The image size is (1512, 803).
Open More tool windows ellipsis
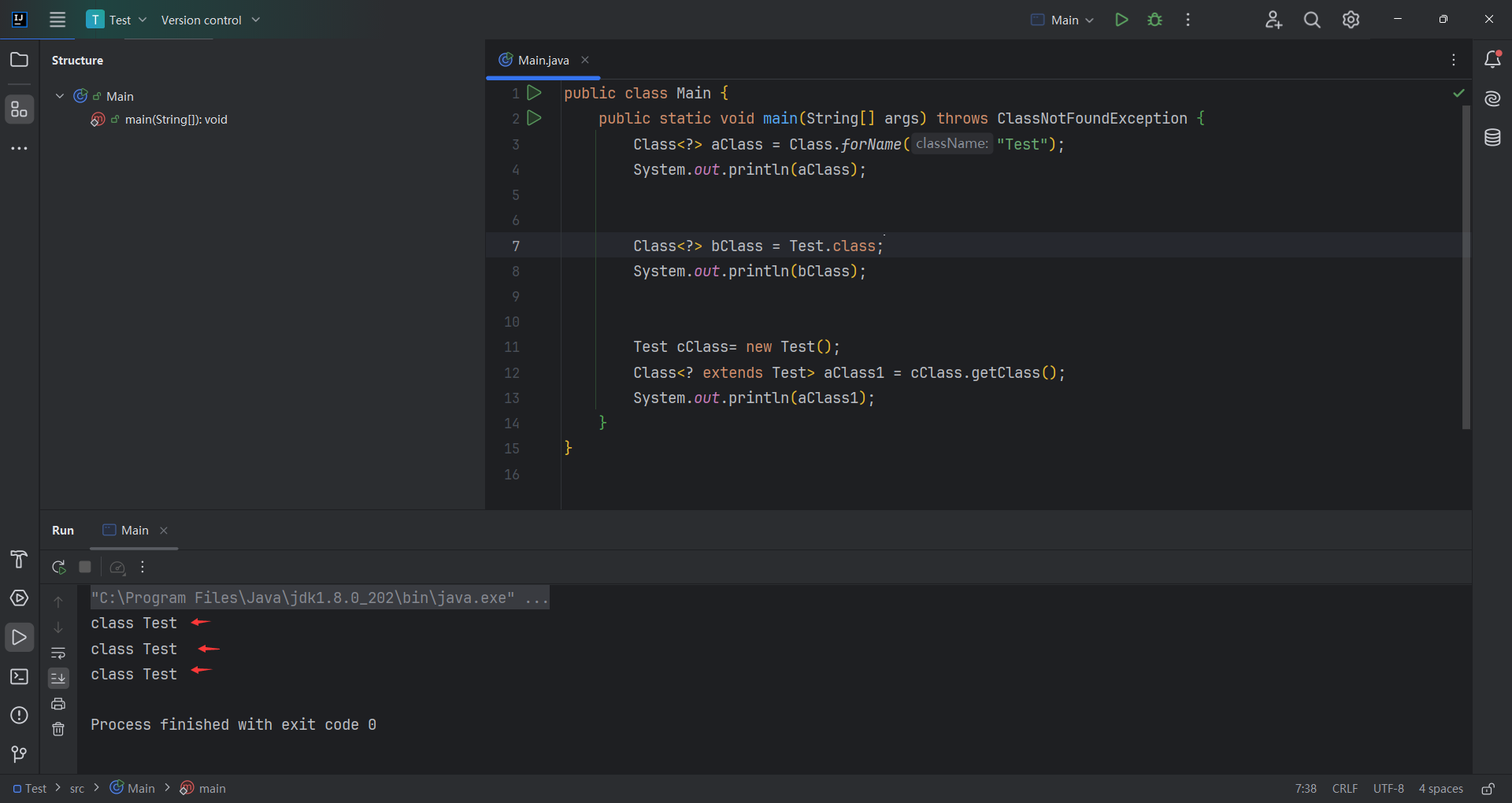point(20,148)
